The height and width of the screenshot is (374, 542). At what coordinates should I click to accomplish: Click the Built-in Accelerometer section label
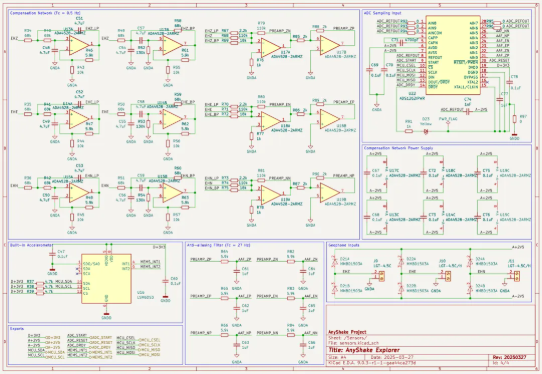click(x=31, y=245)
